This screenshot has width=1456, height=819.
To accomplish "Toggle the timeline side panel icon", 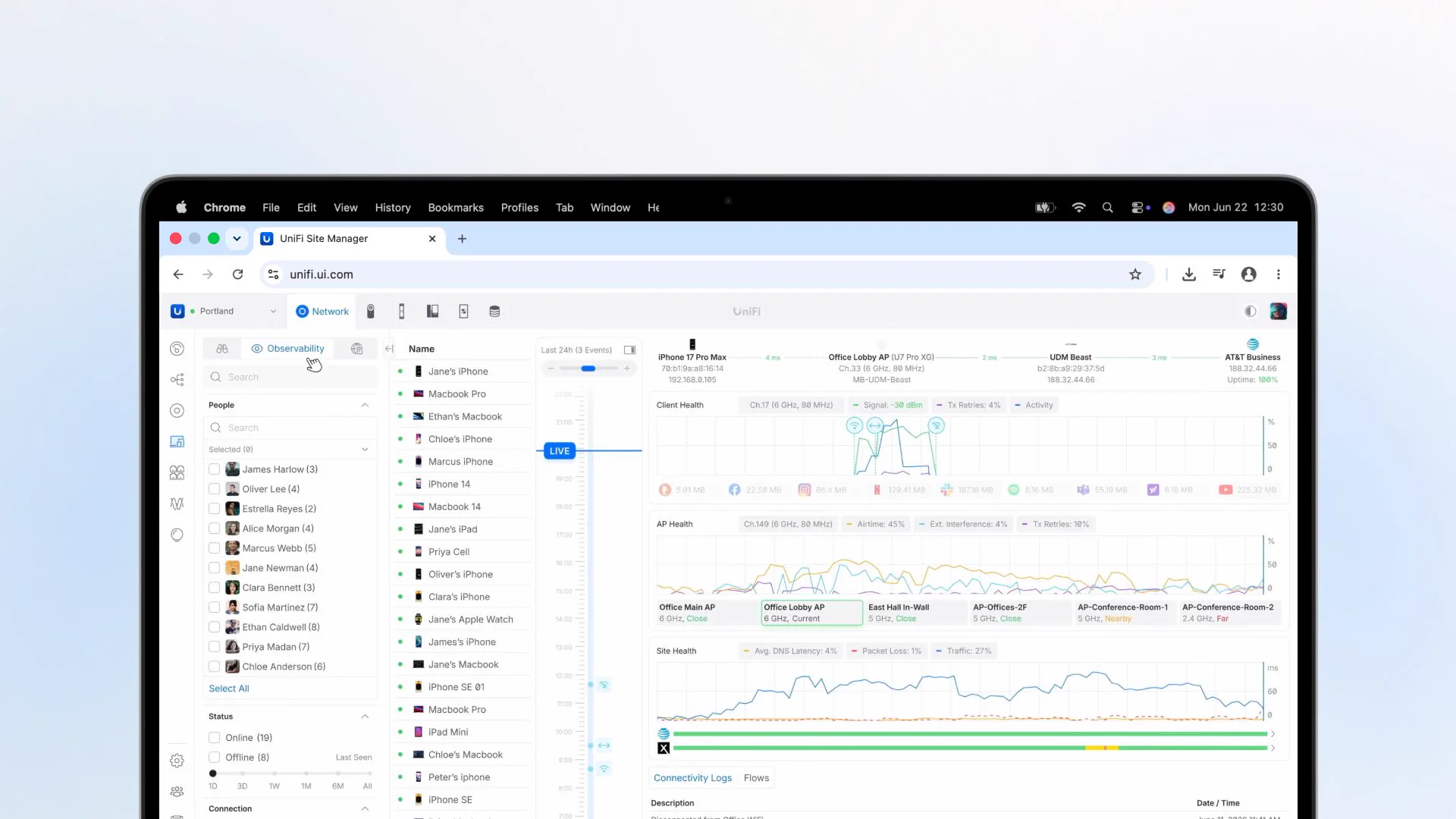I will tap(629, 350).
